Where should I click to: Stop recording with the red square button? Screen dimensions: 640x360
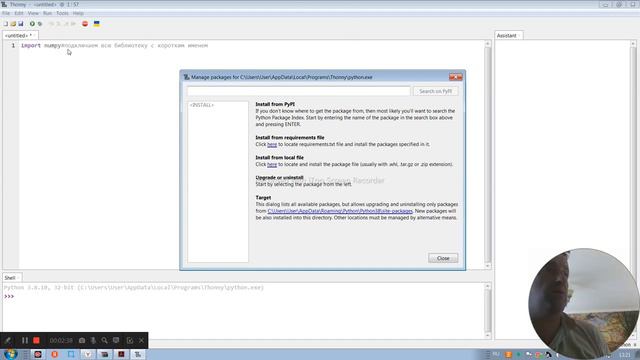36,340
